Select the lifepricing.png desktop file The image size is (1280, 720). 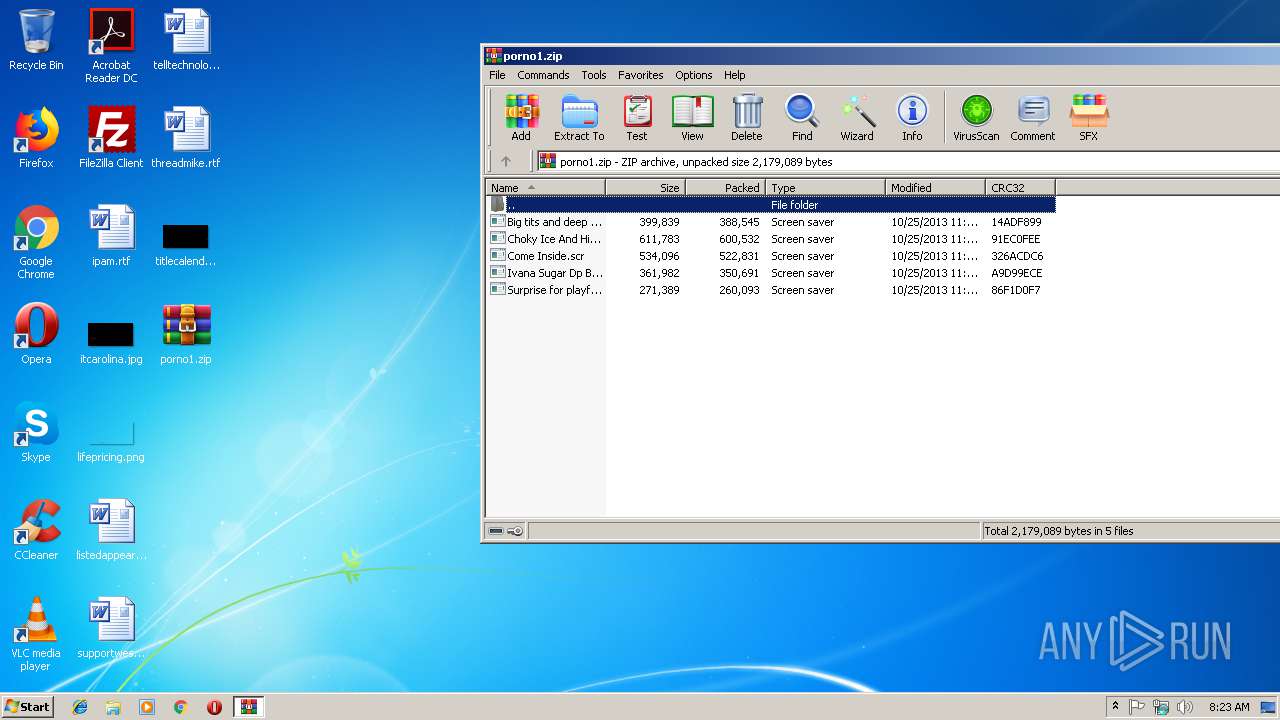(111, 438)
